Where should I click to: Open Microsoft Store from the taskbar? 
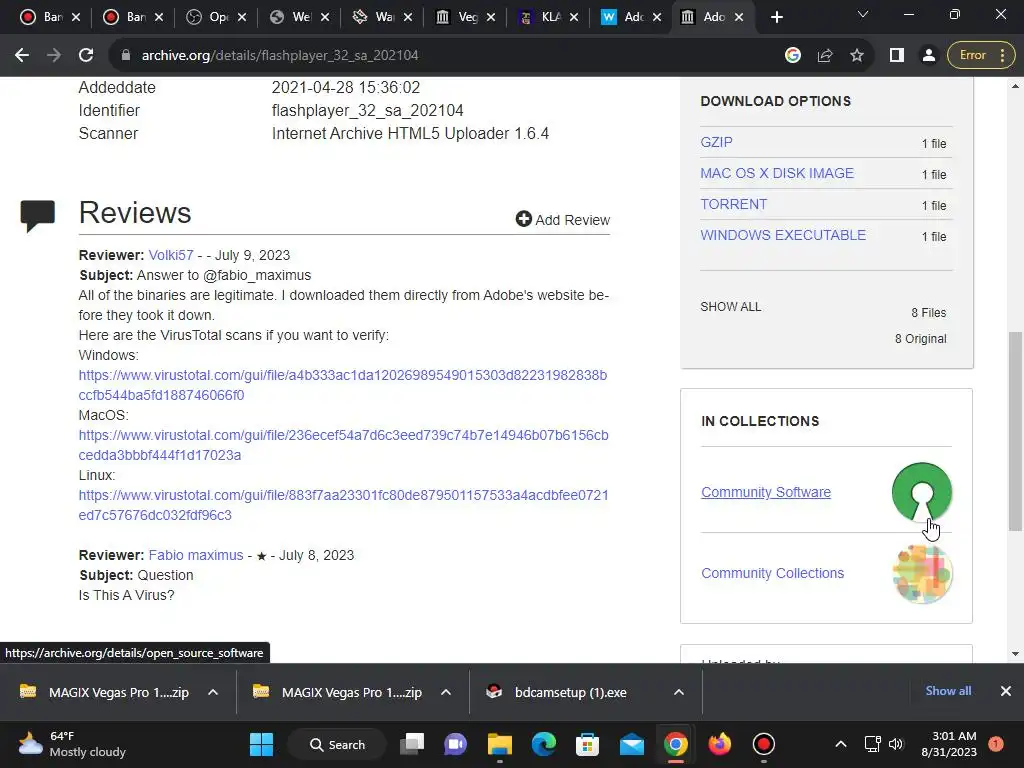[x=588, y=744]
